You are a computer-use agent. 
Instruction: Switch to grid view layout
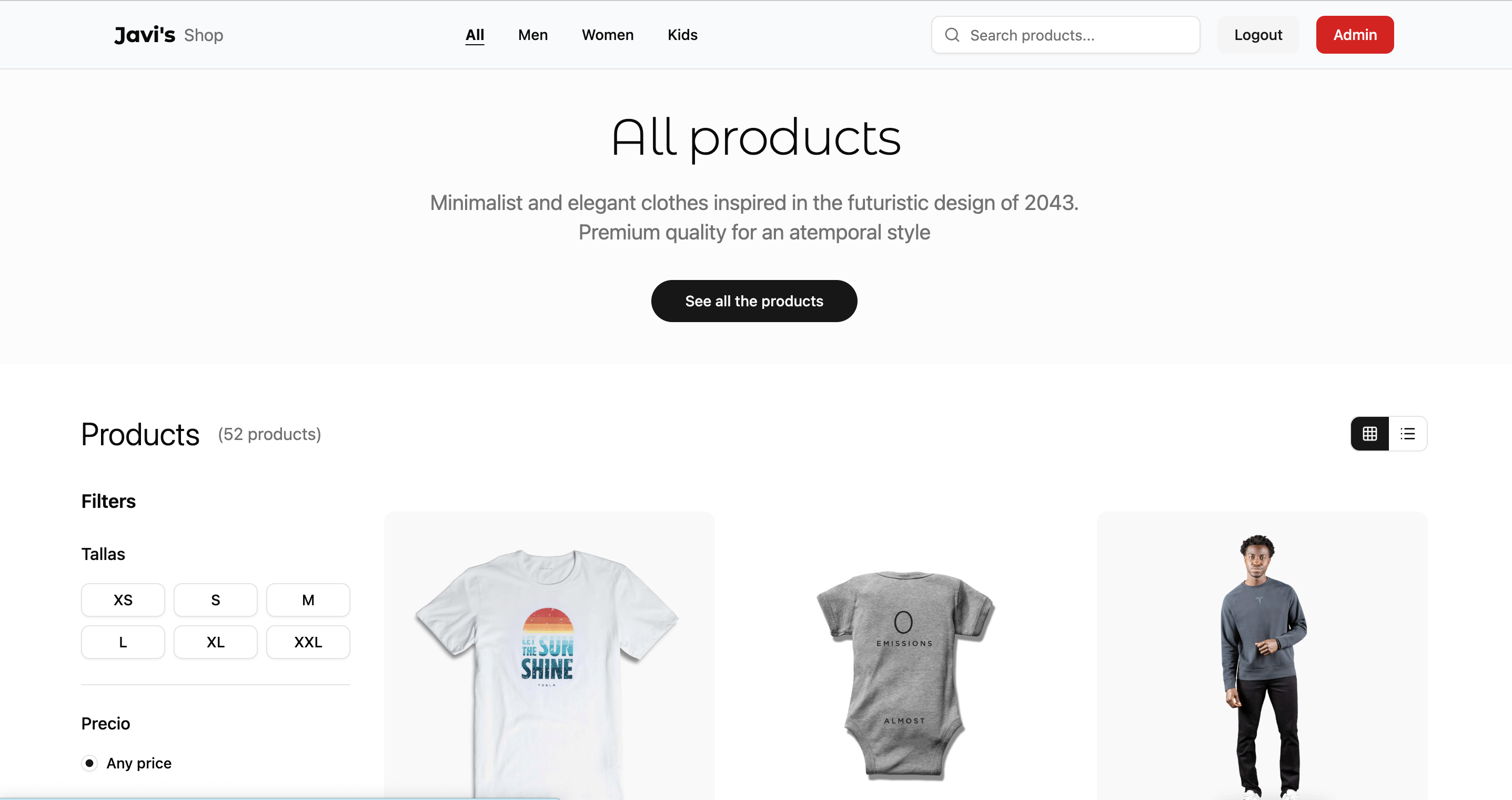1369,434
